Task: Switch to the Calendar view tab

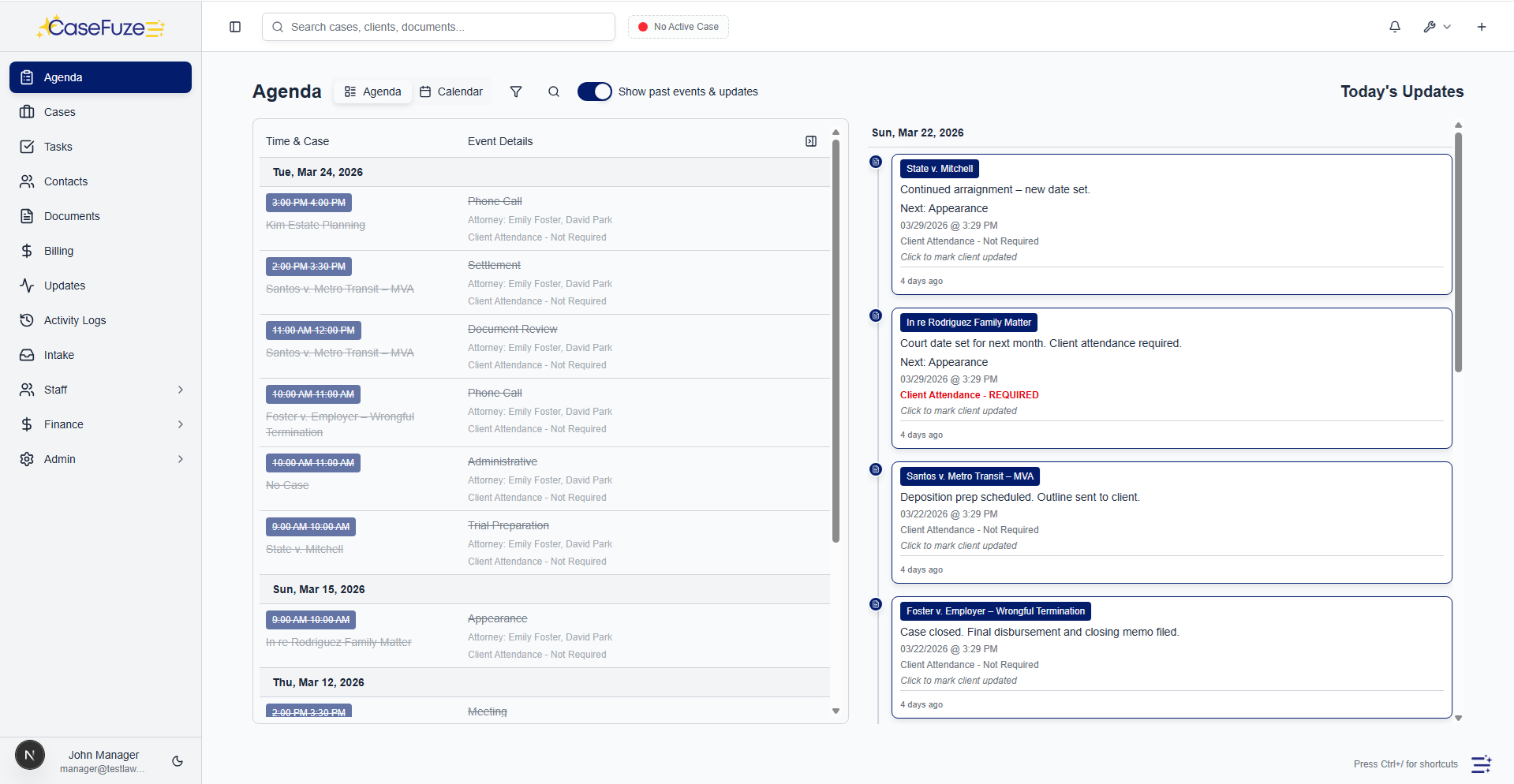Action: (451, 91)
